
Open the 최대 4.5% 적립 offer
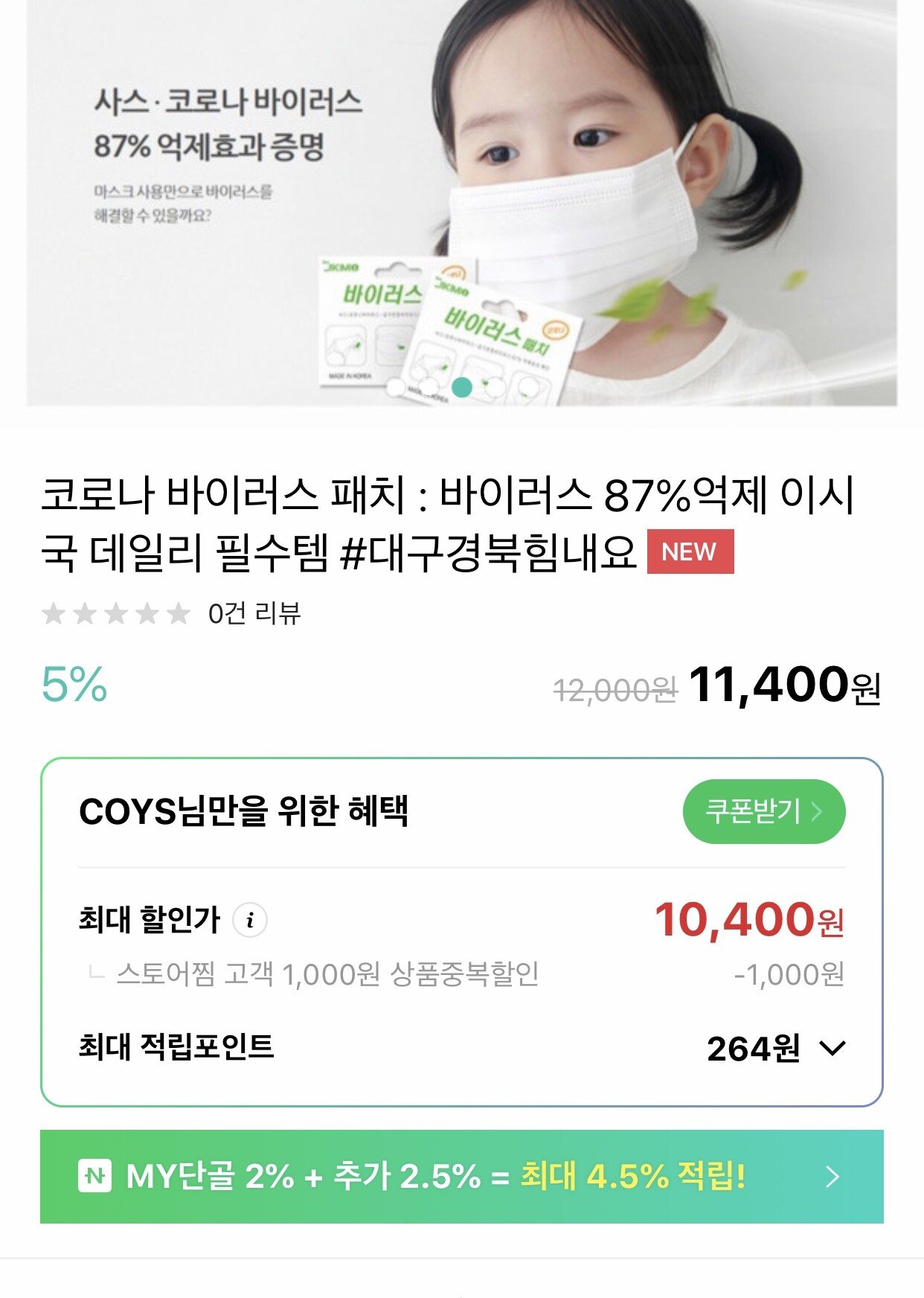tap(632, 1177)
